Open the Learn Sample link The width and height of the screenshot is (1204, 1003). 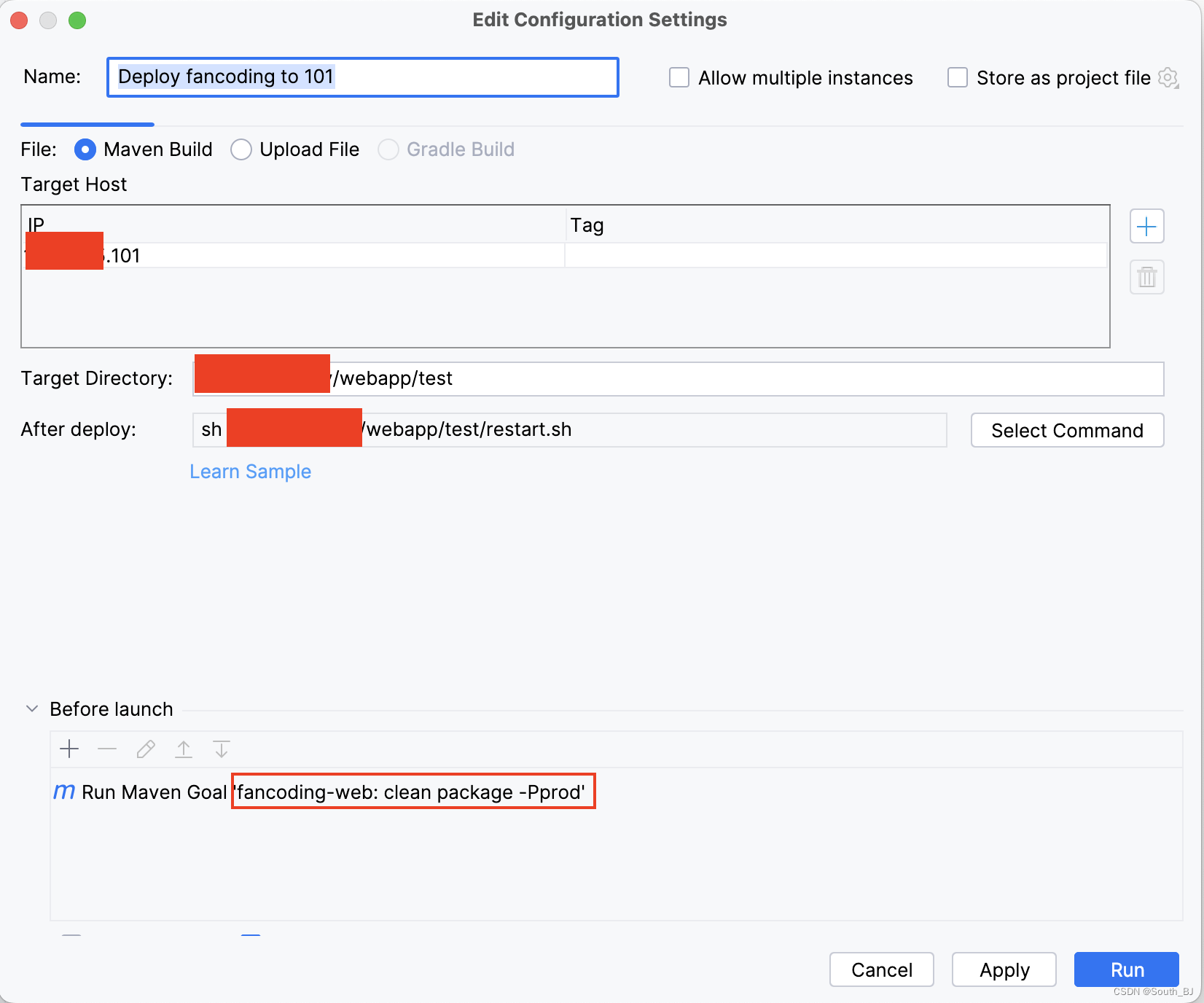[250, 472]
